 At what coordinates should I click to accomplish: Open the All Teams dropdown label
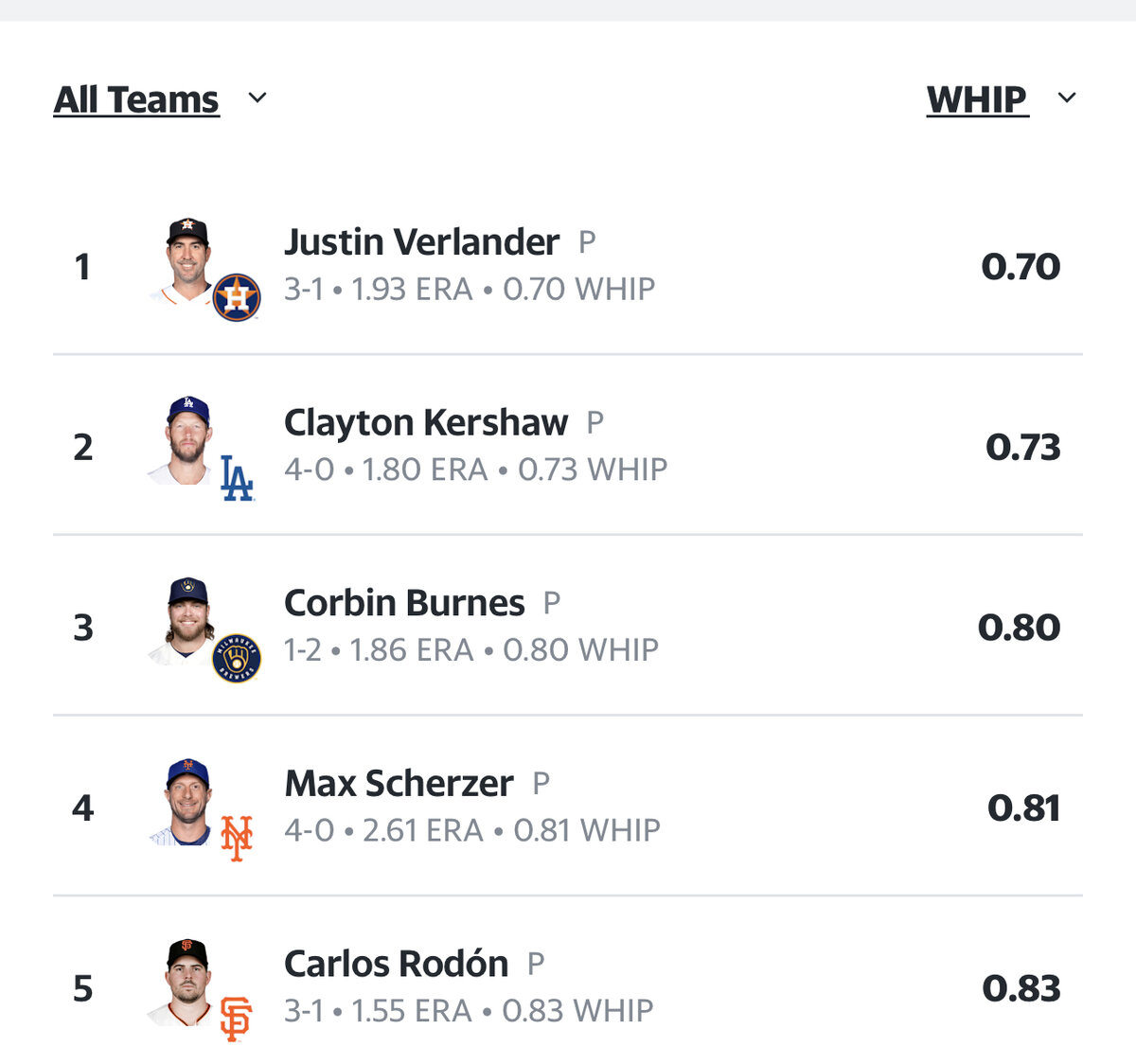tap(136, 99)
